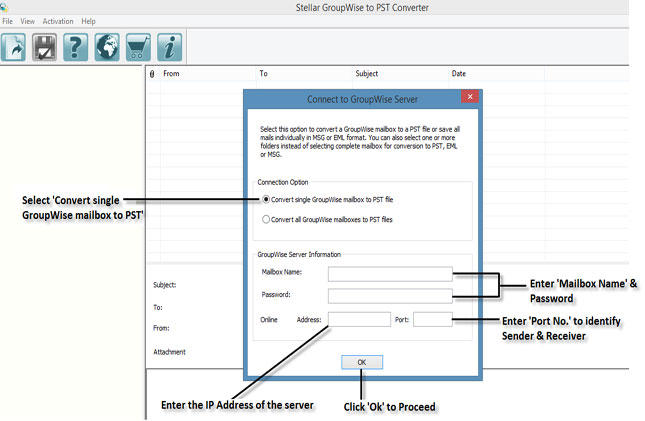Screen dimensions: 645x421
Task: Click the Address input field
Action: 359,319
